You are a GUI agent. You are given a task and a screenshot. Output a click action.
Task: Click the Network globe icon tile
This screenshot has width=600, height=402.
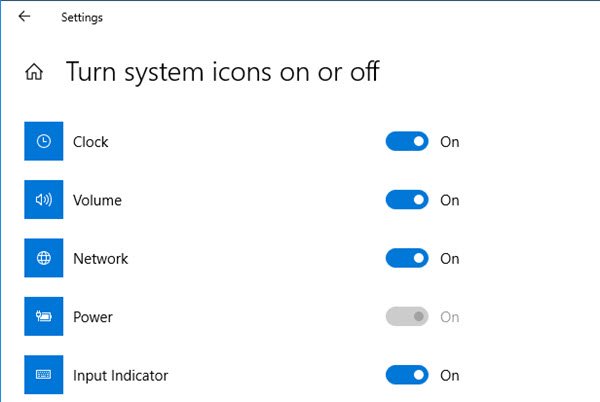pyautogui.click(x=43, y=258)
